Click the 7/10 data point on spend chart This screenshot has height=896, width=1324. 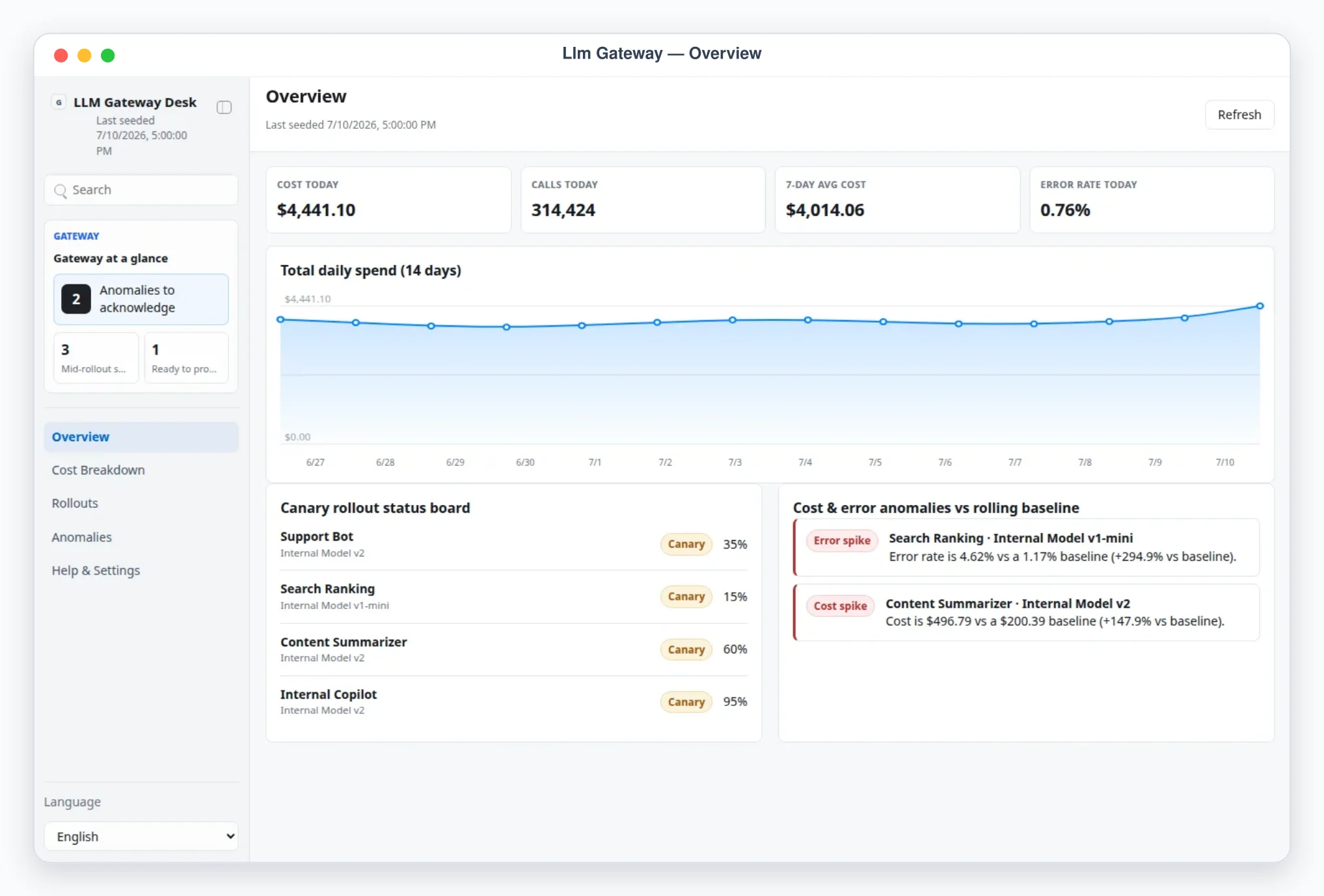[x=1260, y=306]
